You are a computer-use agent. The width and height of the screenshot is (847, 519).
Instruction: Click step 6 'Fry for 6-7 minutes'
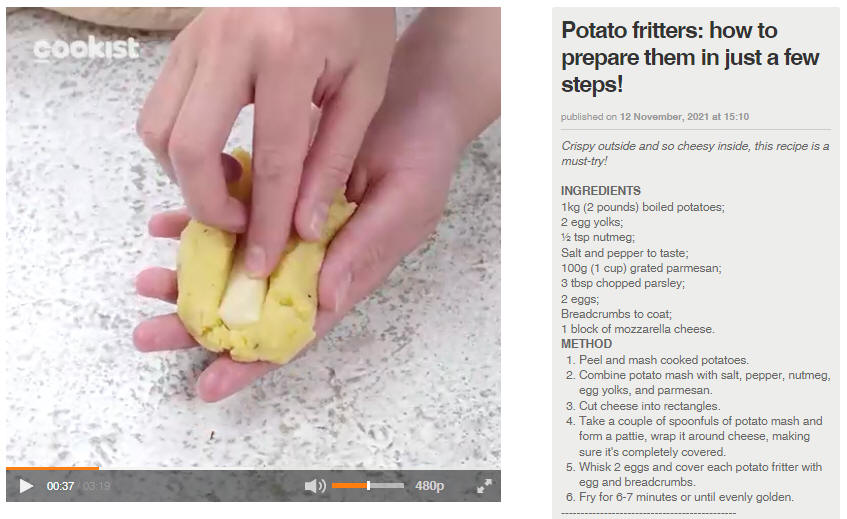click(x=686, y=497)
